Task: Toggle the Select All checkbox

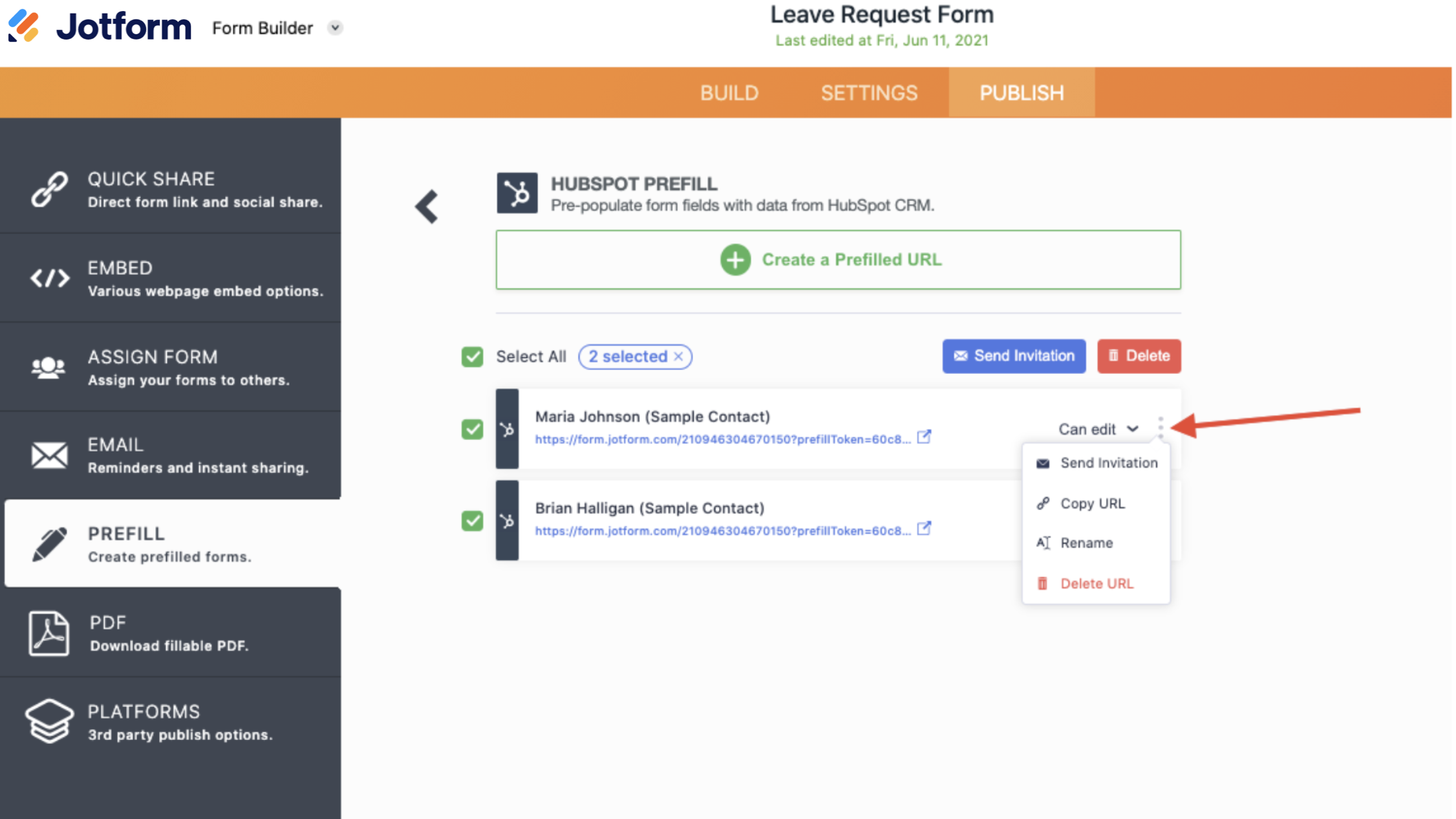Action: pyautogui.click(x=472, y=356)
